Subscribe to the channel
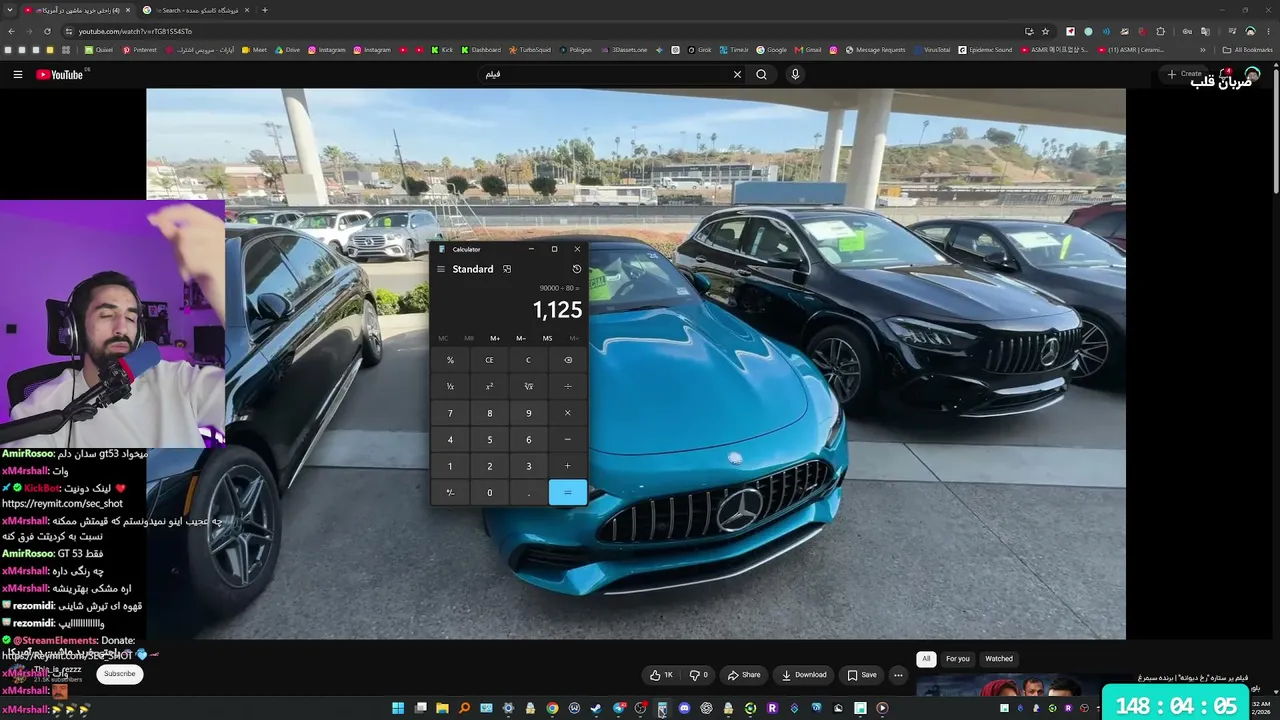The width and height of the screenshot is (1280, 720). [119, 674]
